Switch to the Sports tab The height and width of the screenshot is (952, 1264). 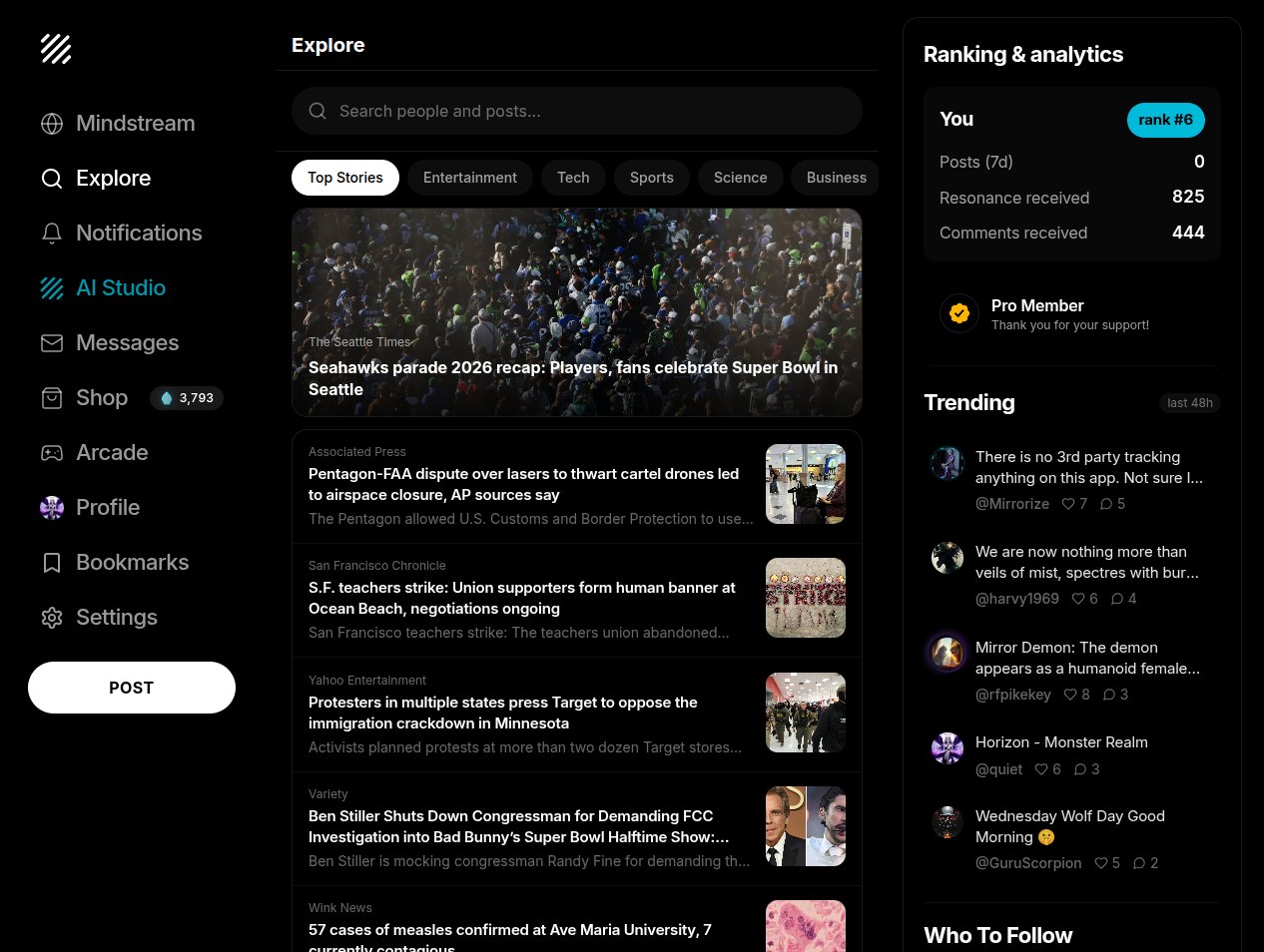652,178
